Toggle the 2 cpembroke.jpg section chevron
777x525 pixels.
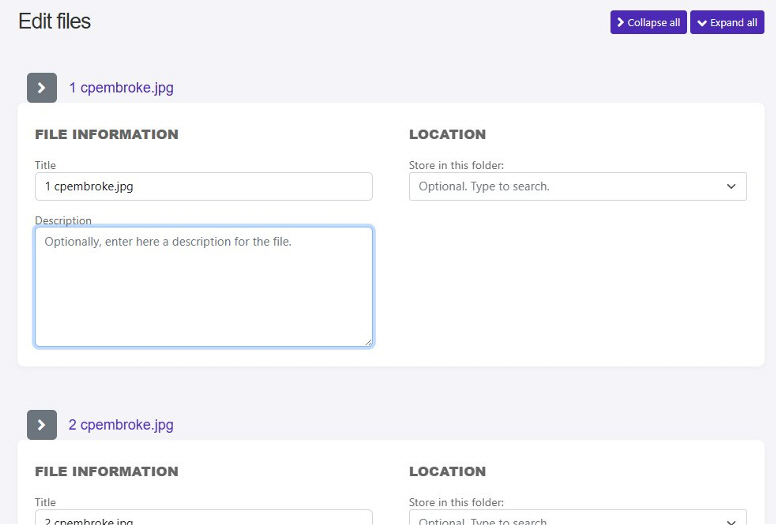pos(41,425)
